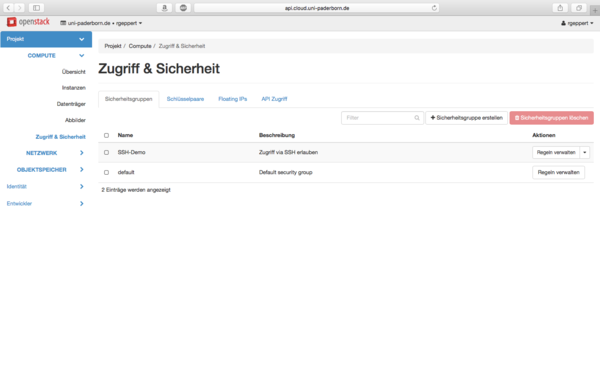The height and width of the screenshot is (375, 600).
Task: Reload the page with the refresh icon
Action: (434, 8)
